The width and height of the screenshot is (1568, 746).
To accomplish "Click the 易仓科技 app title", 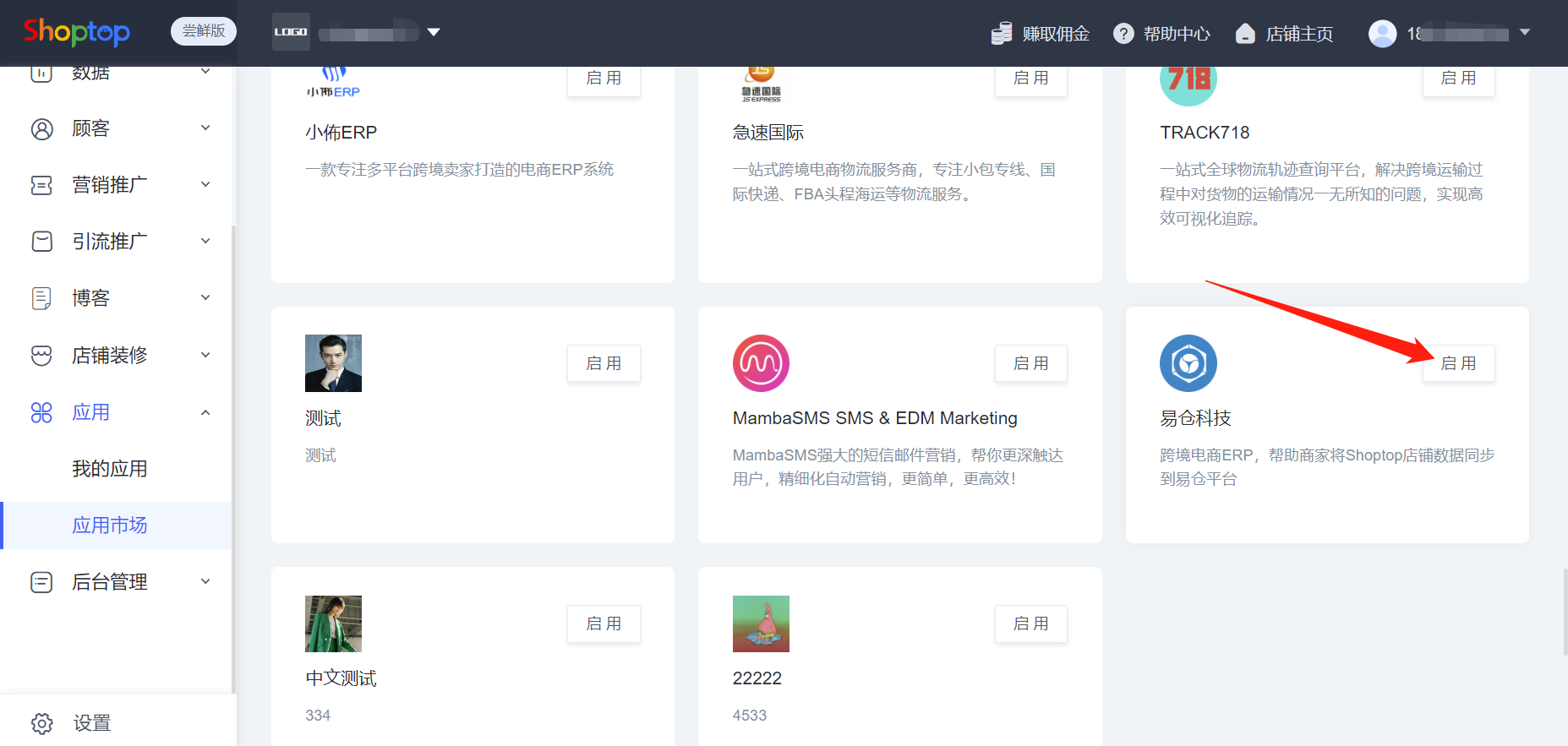I will coord(1195,418).
